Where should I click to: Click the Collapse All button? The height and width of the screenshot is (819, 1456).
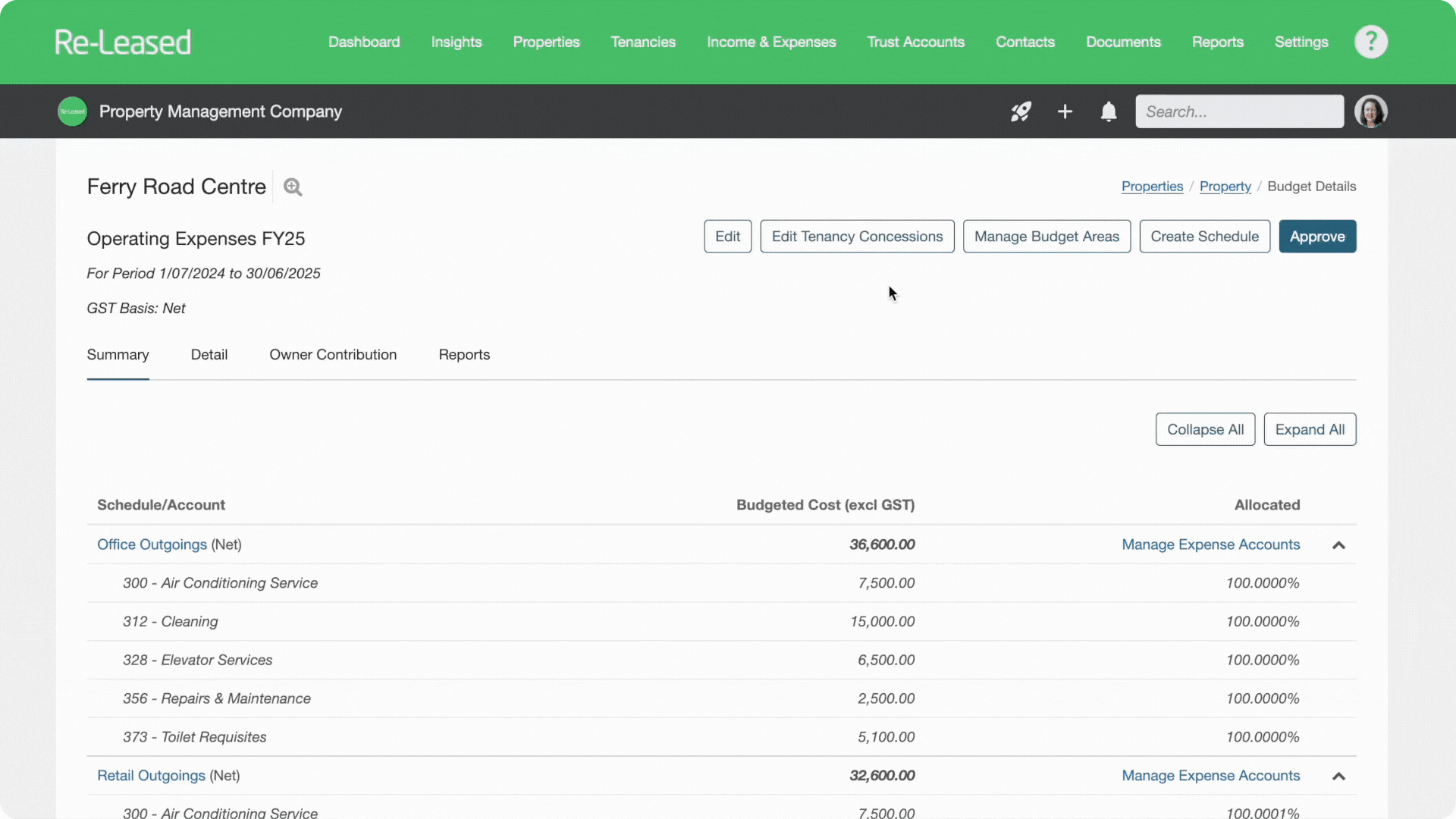point(1205,429)
